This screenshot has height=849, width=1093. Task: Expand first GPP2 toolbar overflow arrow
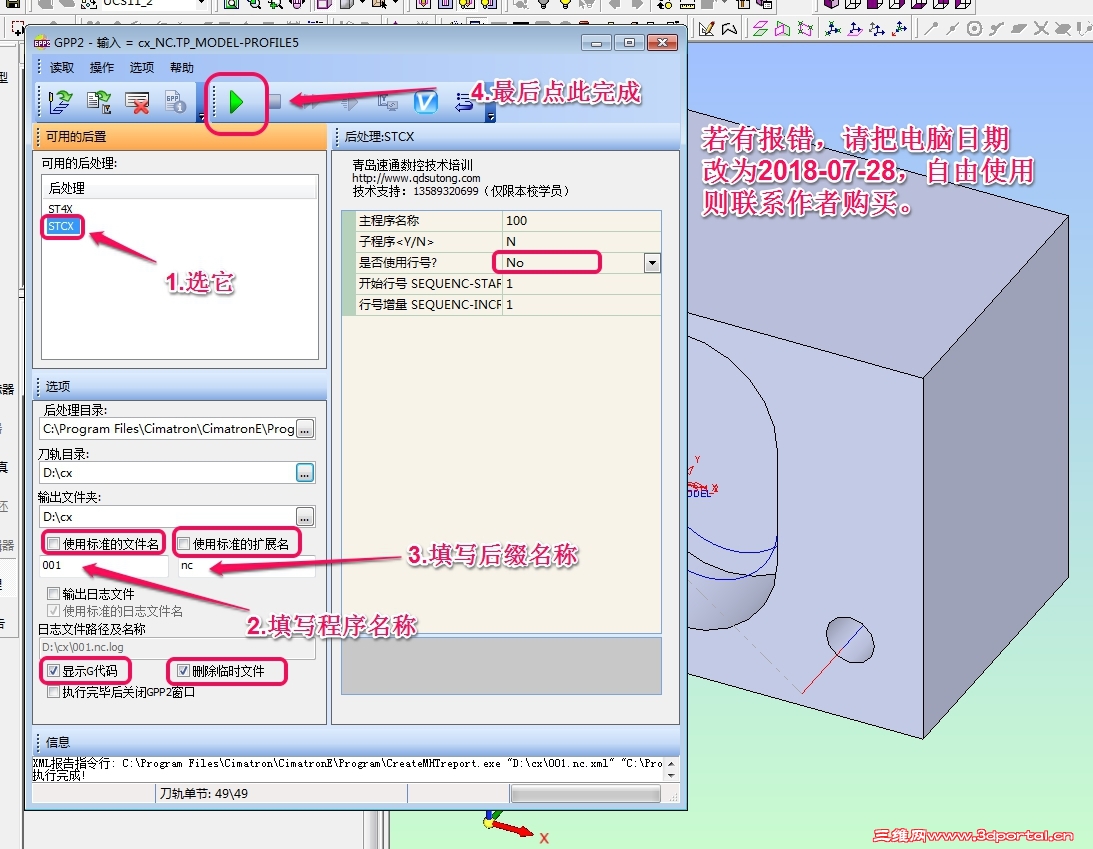coord(202,117)
